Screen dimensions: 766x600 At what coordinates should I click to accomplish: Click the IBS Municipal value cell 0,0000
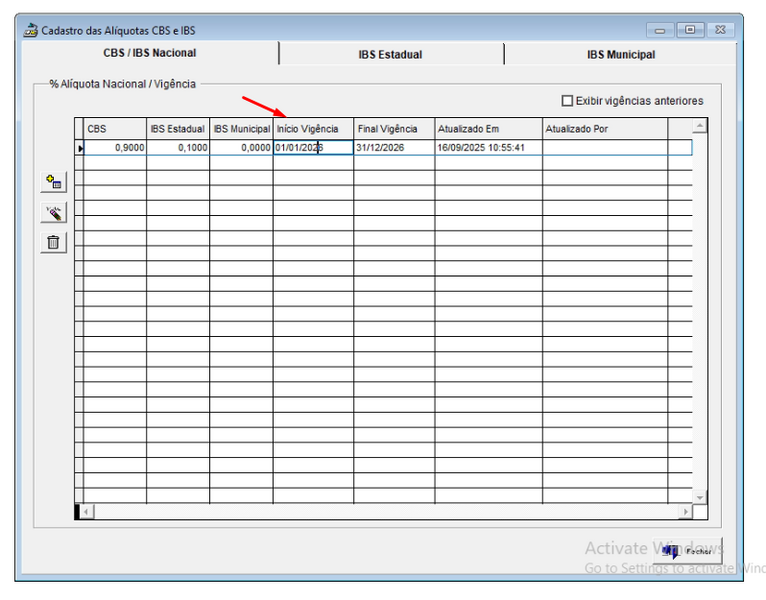tap(241, 148)
